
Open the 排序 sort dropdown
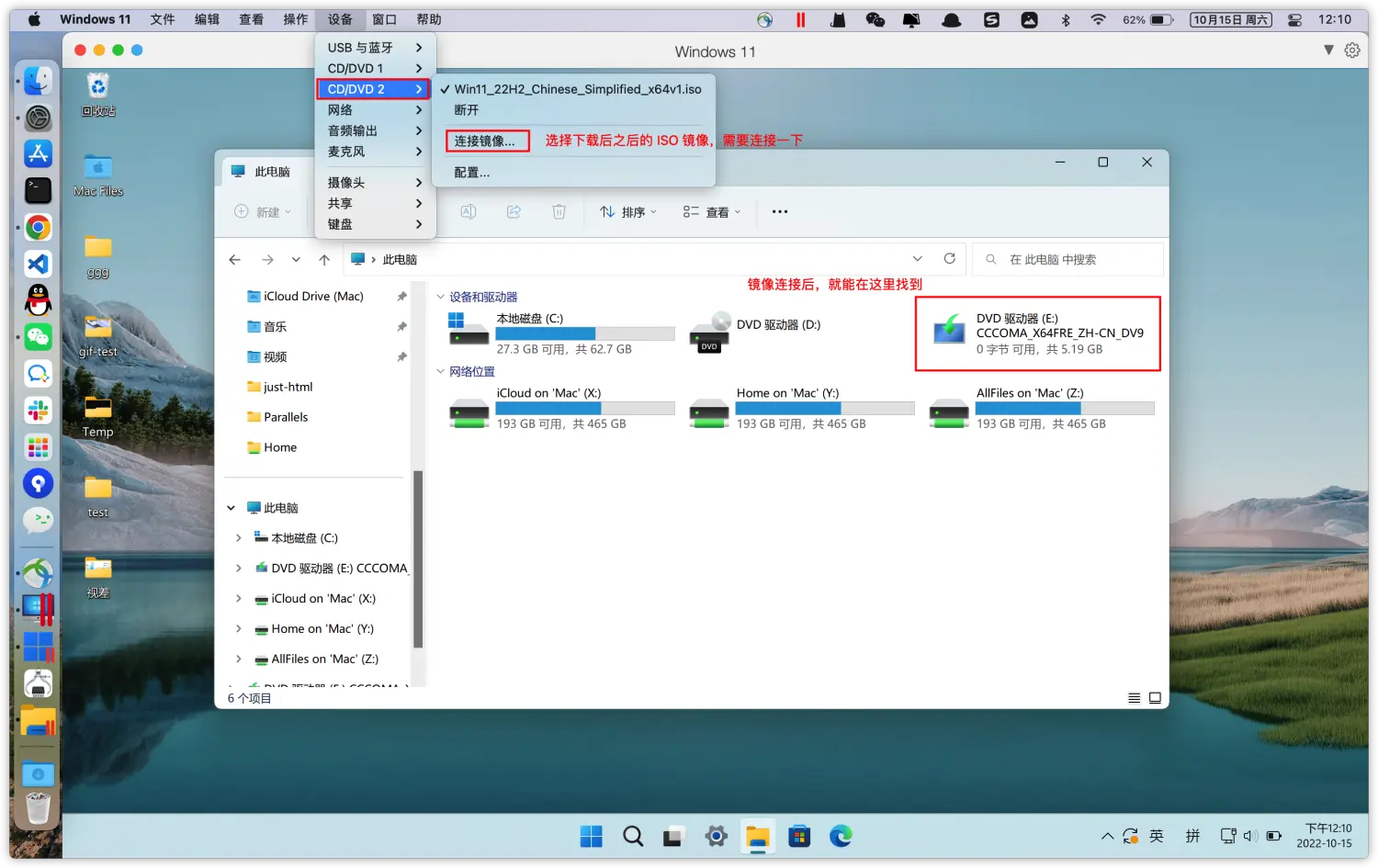[629, 212]
